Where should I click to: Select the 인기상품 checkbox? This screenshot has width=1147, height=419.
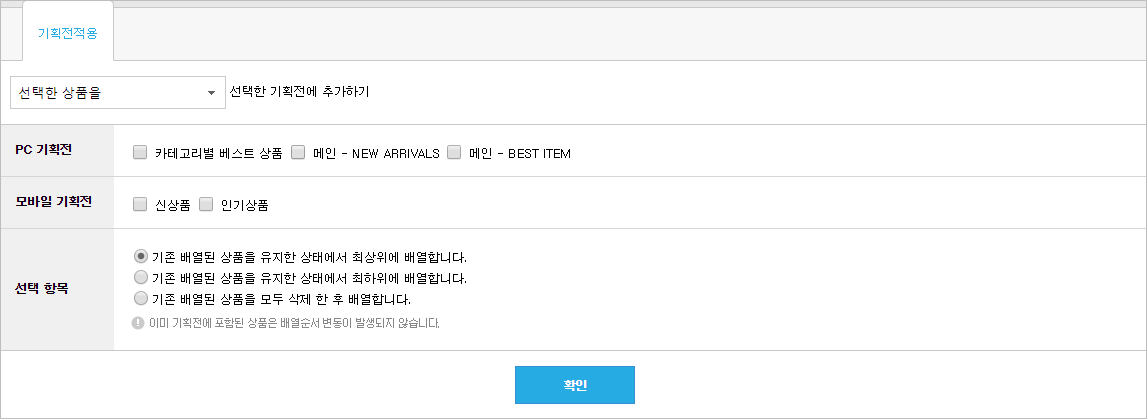[206, 205]
